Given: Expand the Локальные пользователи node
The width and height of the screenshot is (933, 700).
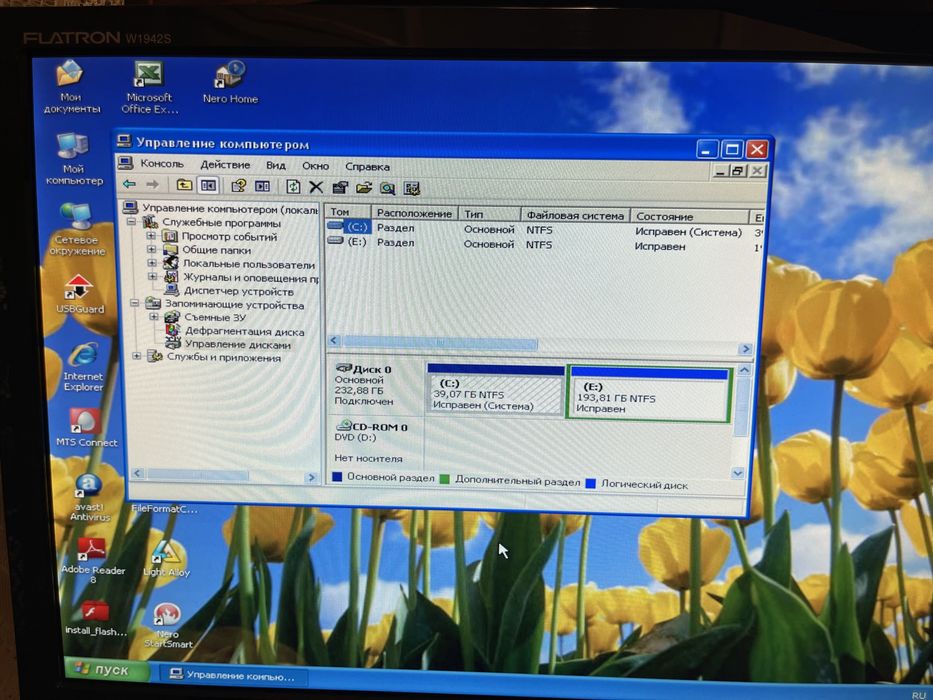Looking at the screenshot, I should point(152,262).
